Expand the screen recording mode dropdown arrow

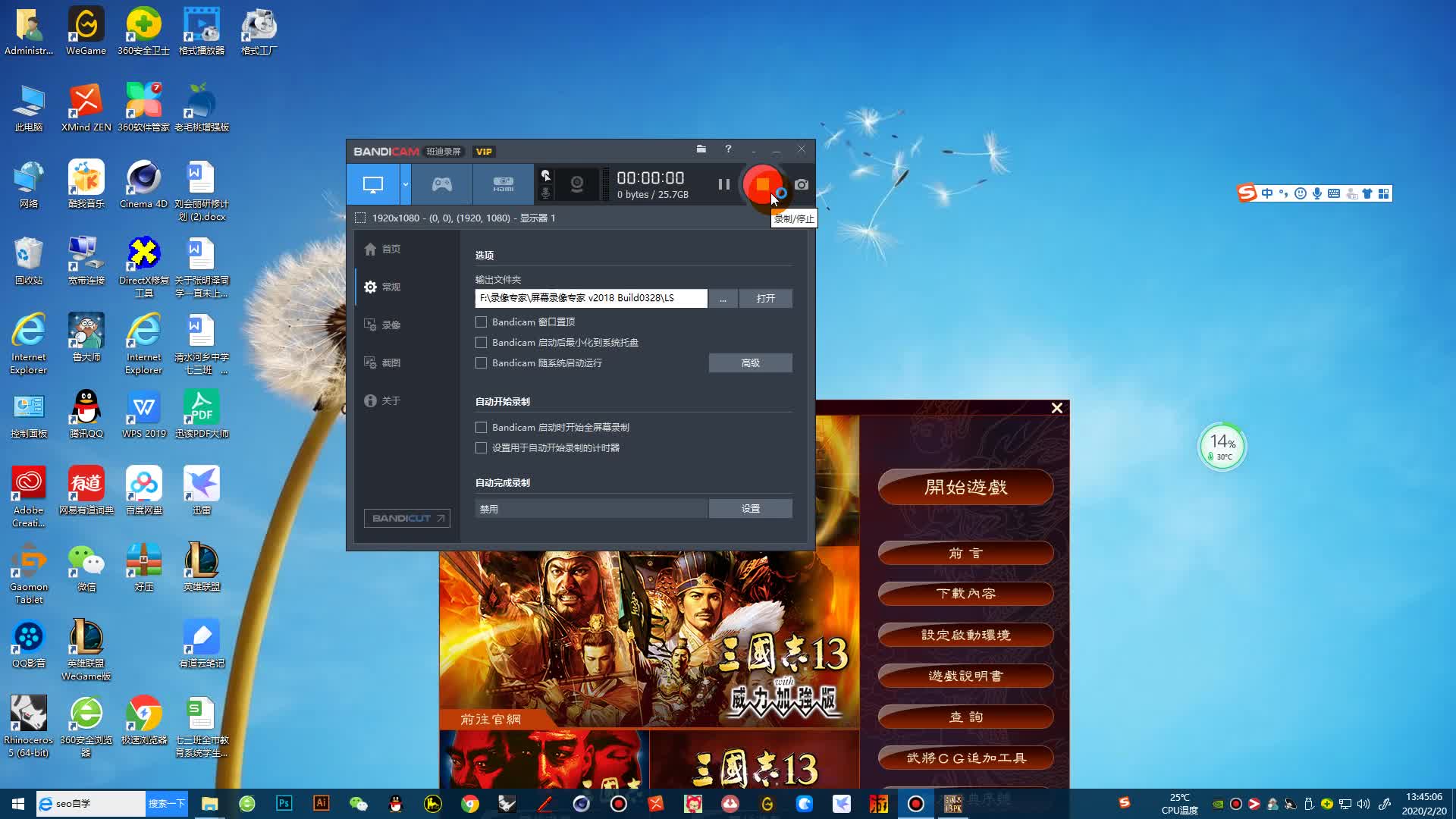406,184
